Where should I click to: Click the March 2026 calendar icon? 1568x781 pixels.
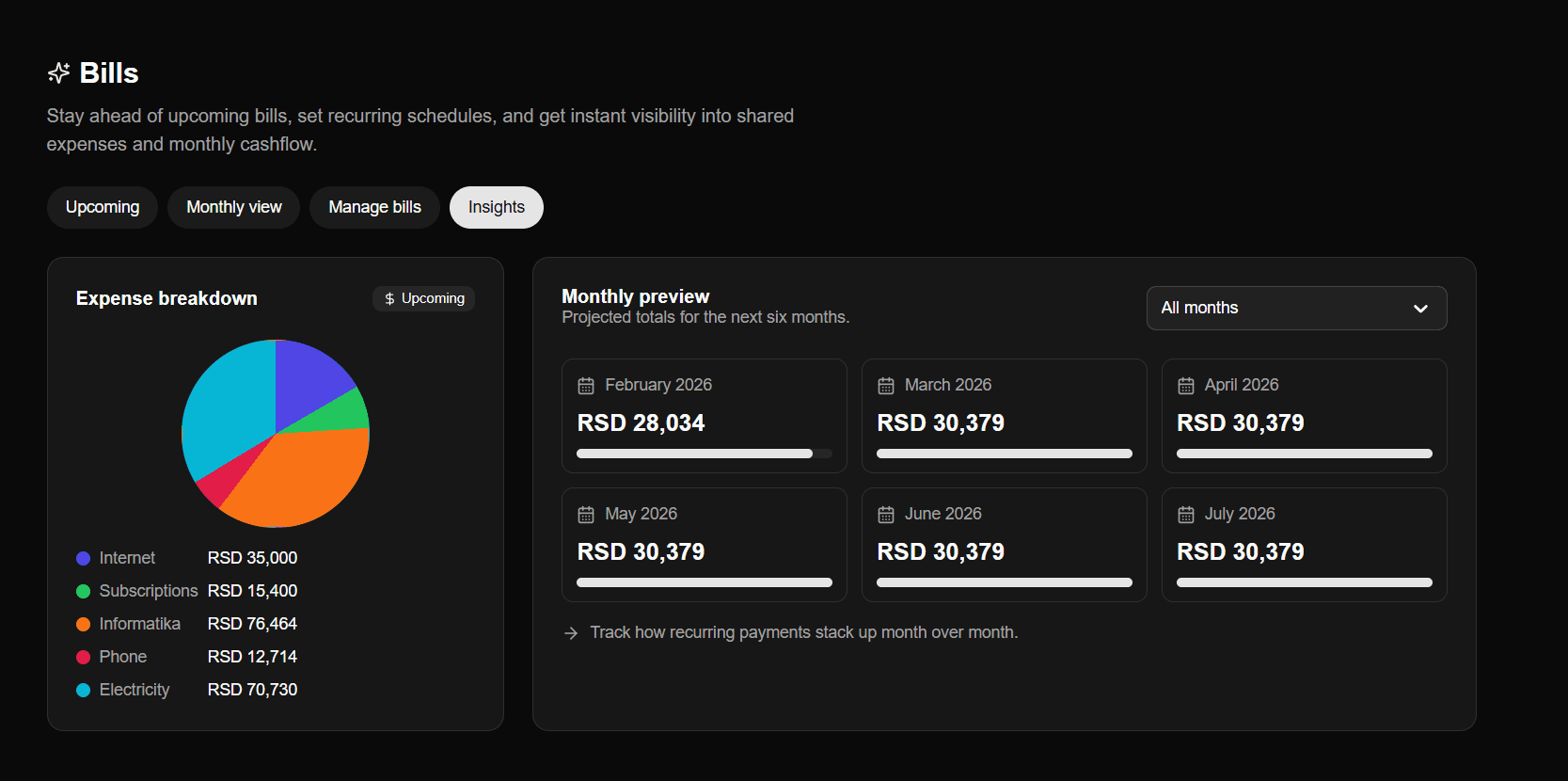click(x=886, y=386)
